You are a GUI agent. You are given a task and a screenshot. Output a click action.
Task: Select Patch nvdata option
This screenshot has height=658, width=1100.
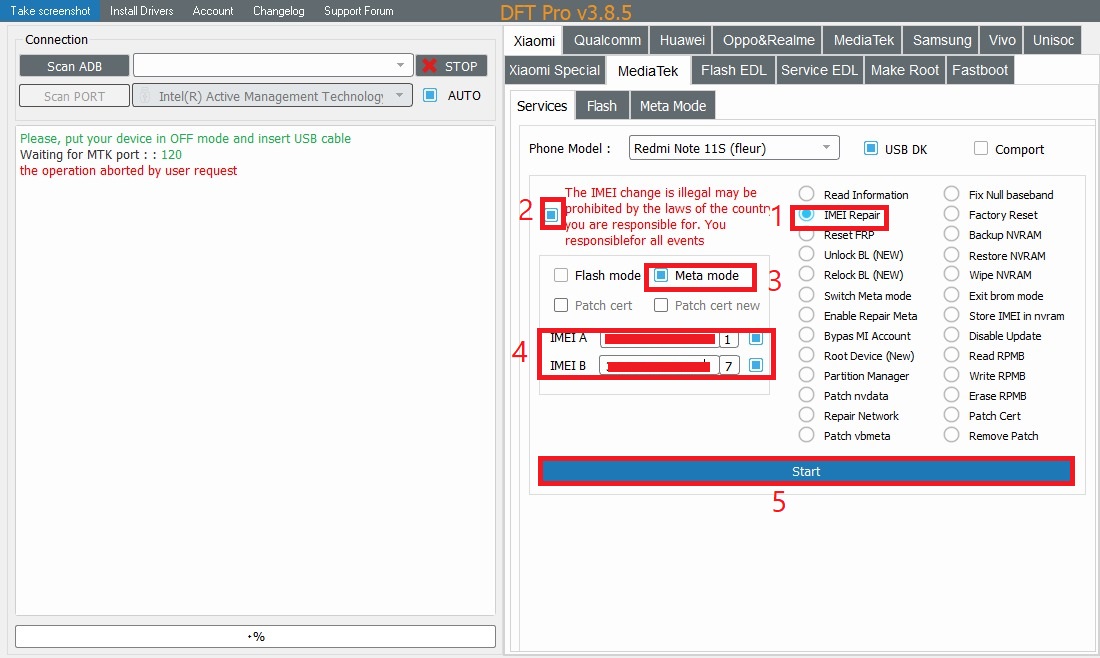[x=807, y=395]
